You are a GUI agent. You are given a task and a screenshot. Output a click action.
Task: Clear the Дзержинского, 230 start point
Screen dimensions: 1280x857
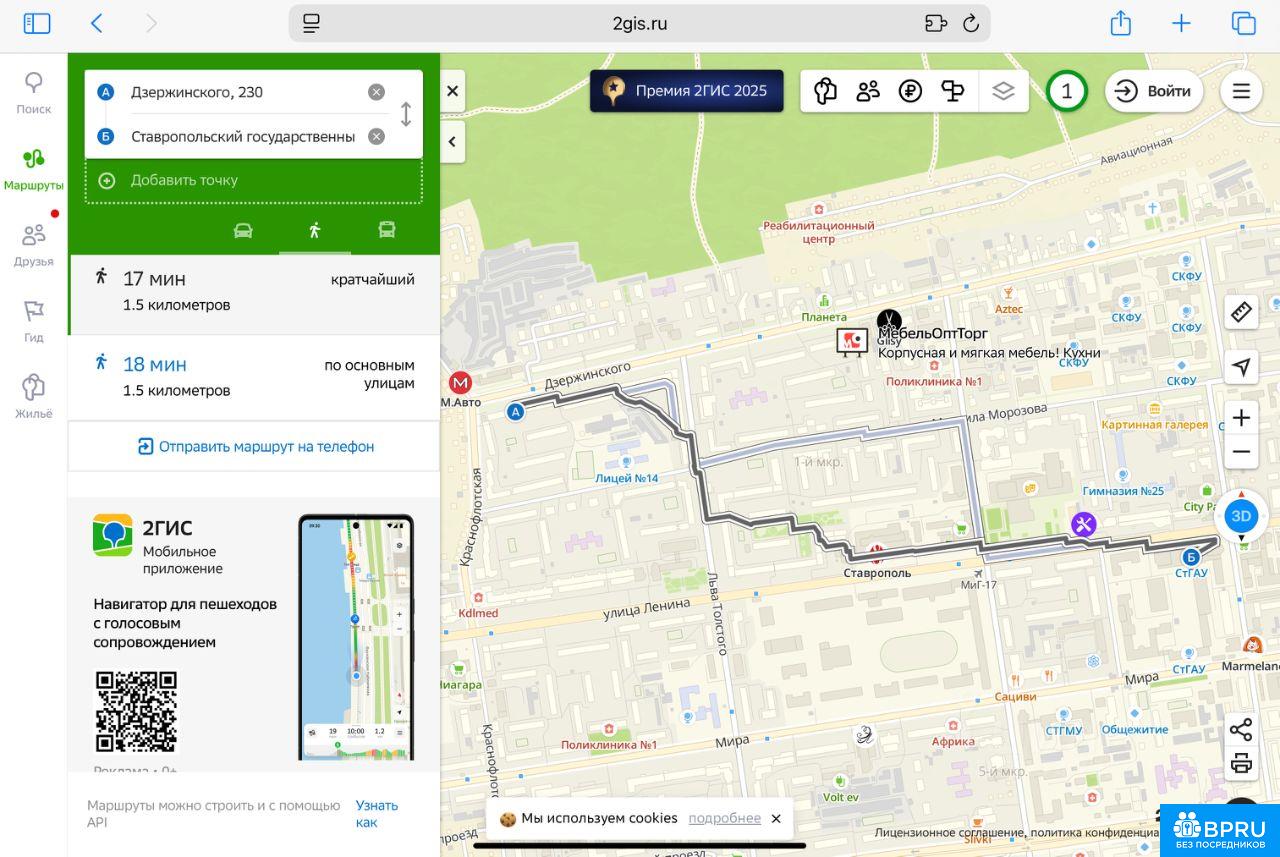pos(376,92)
